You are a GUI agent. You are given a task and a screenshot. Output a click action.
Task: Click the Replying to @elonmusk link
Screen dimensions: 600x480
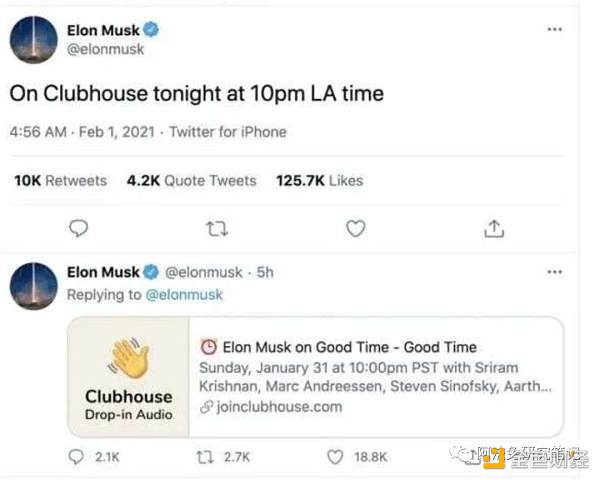184,294
